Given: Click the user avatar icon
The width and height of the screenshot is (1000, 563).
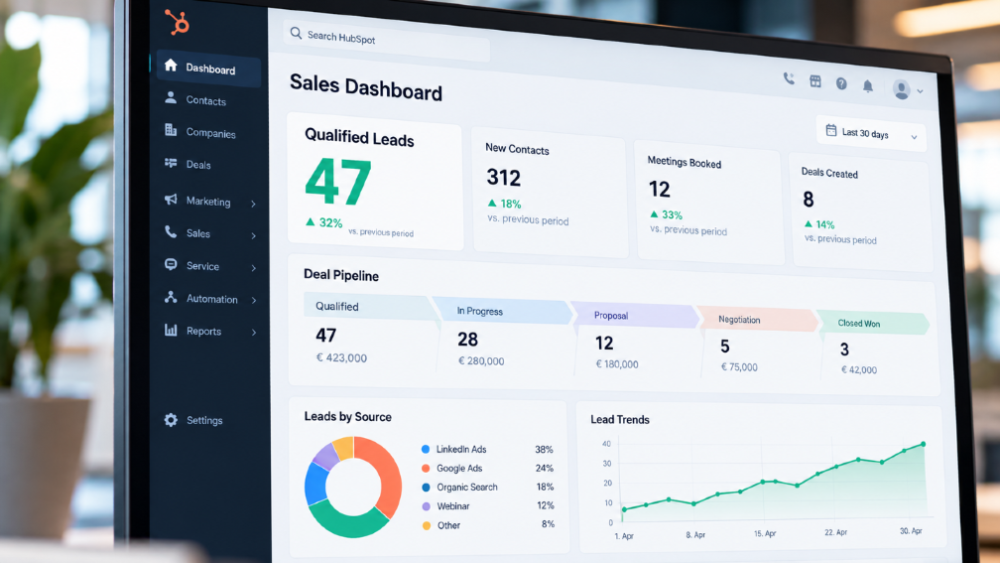Looking at the screenshot, I should 901,89.
